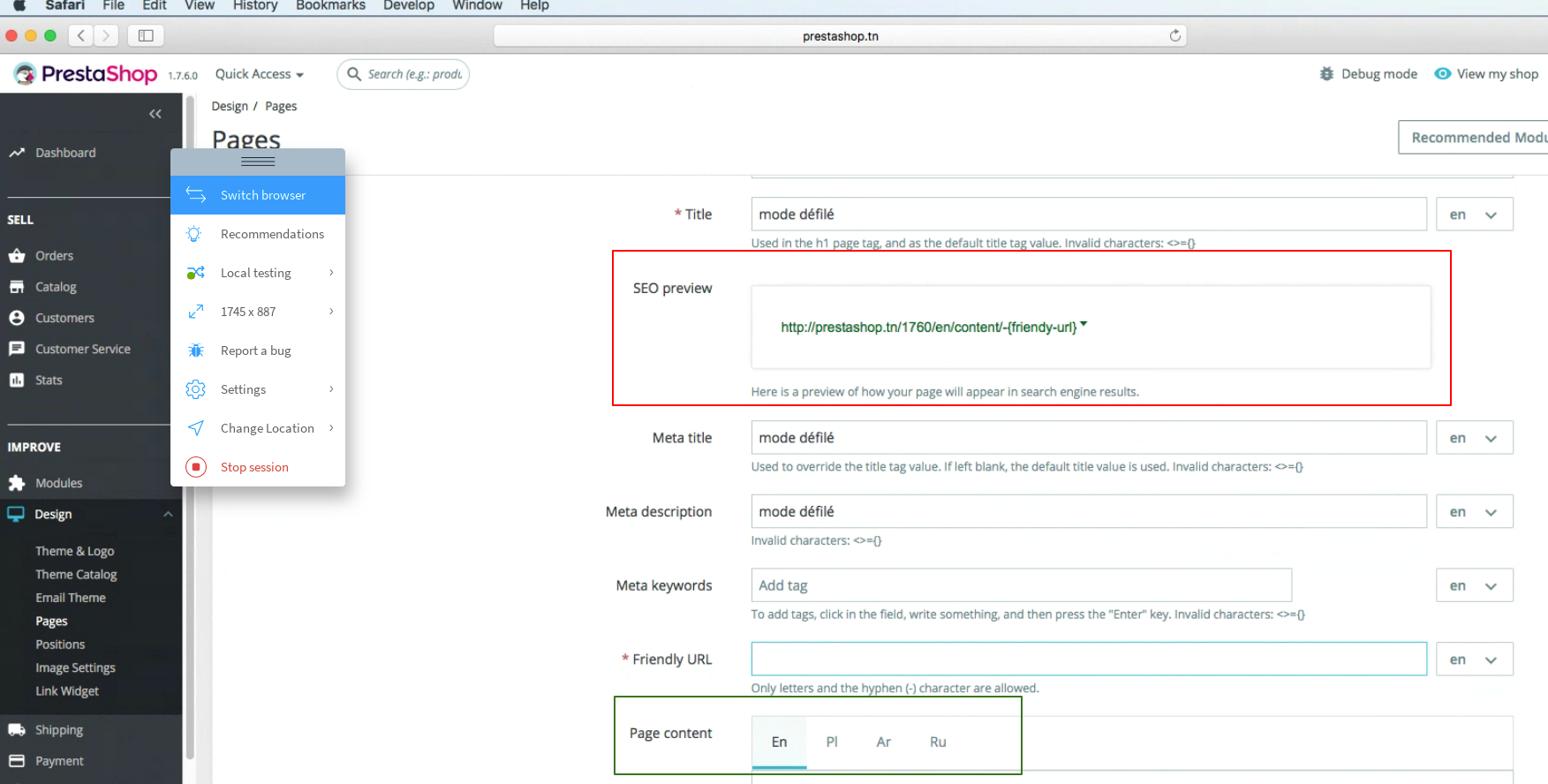Open Quick Access dropdown
The width and height of the screenshot is (1548, 784).
pos(260,74)
